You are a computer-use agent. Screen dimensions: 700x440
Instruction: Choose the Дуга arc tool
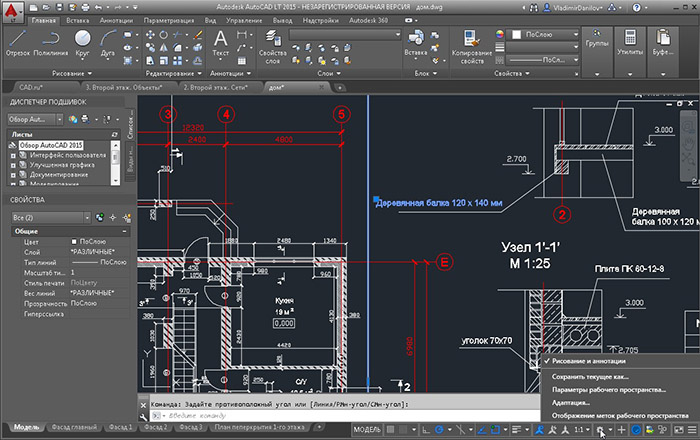coord(108,43)
